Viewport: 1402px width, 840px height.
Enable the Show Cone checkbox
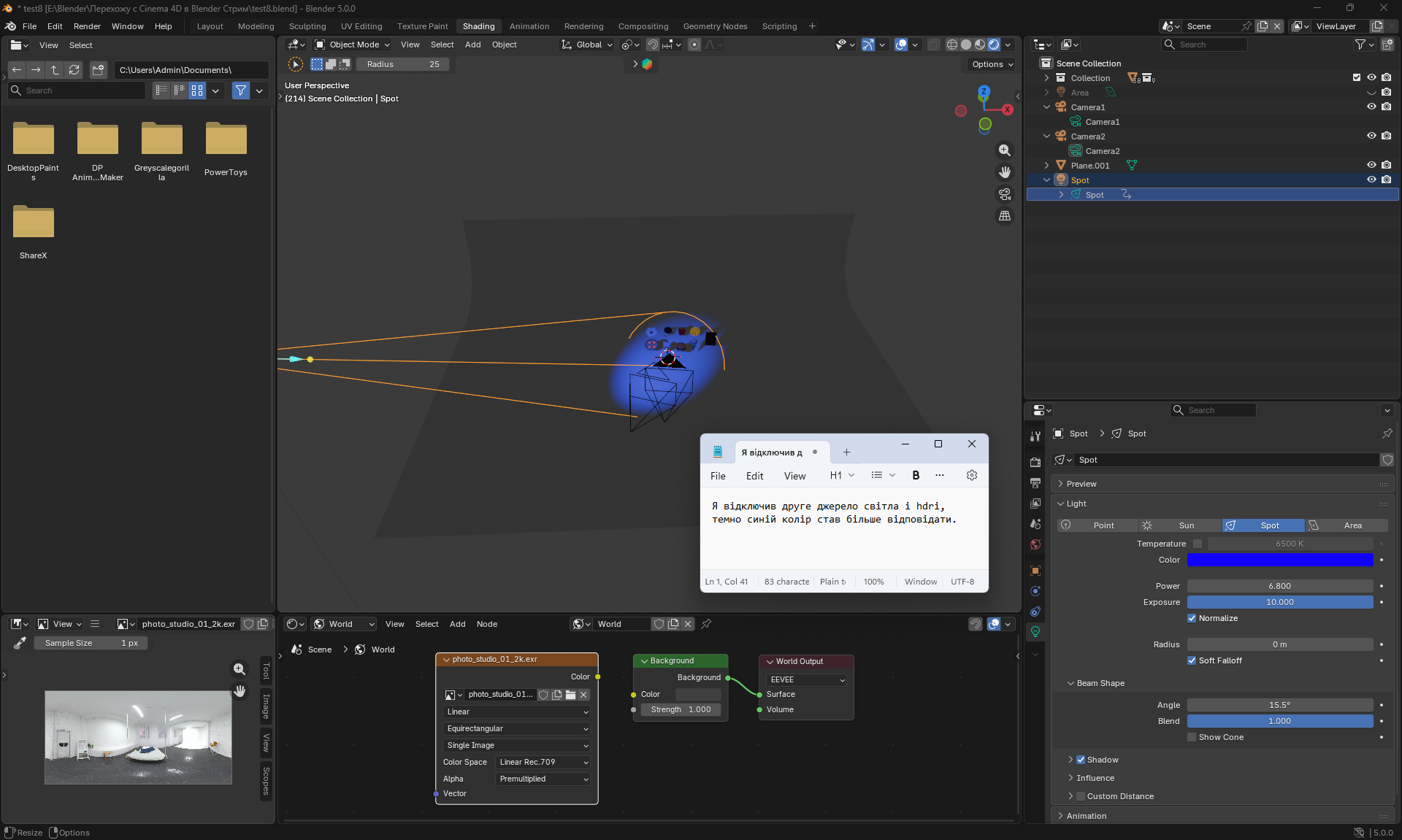(x=1192, y=737)
